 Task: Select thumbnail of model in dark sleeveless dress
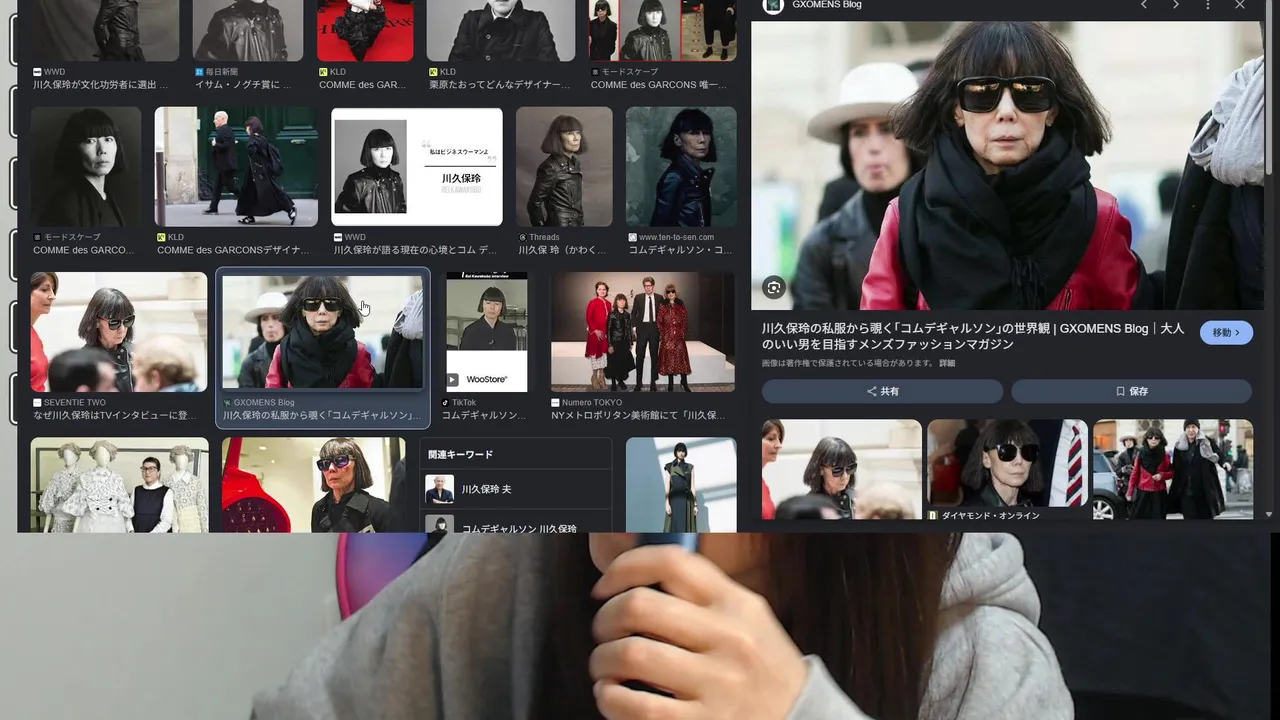[681, 485]
